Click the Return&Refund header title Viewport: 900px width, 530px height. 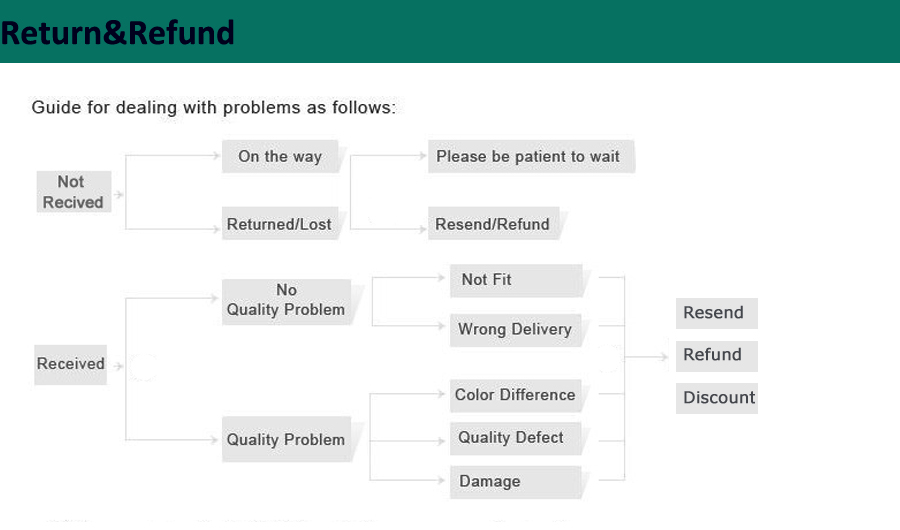118,33
